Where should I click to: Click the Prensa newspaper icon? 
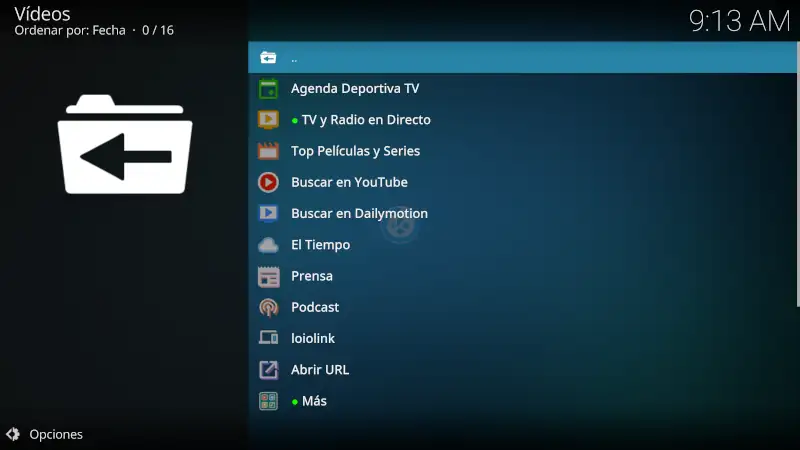point(268,276)
